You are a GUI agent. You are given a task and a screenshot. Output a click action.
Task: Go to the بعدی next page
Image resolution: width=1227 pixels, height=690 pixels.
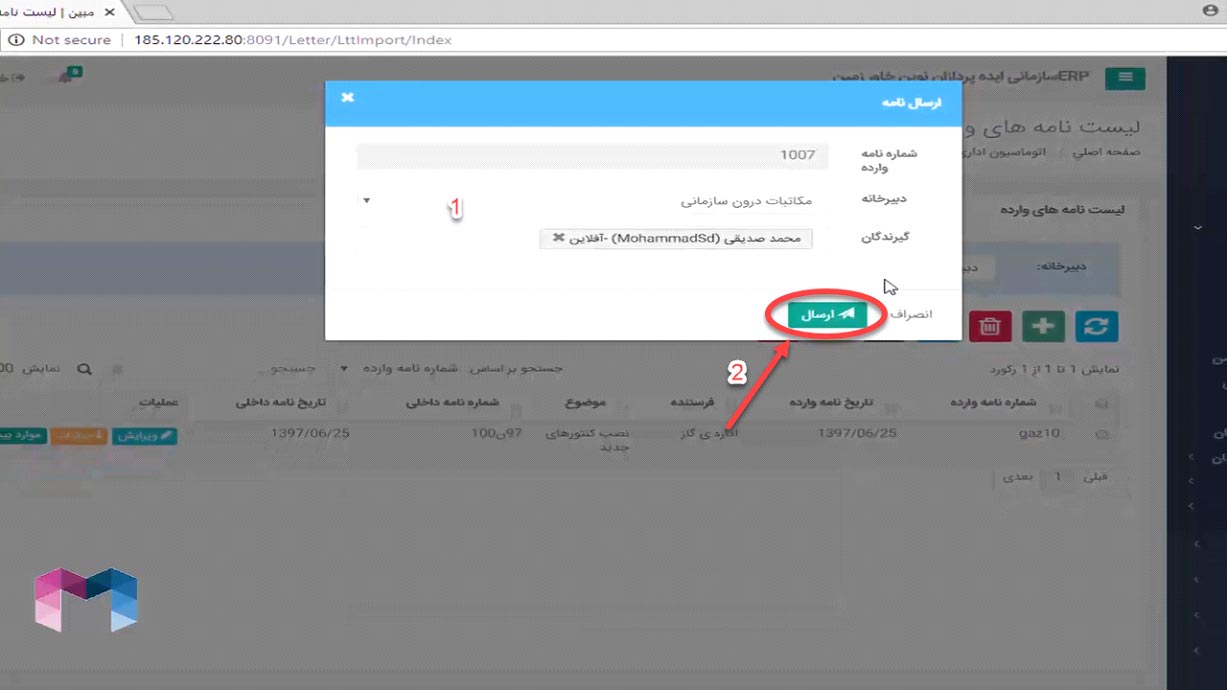[x=1017, y=478]
